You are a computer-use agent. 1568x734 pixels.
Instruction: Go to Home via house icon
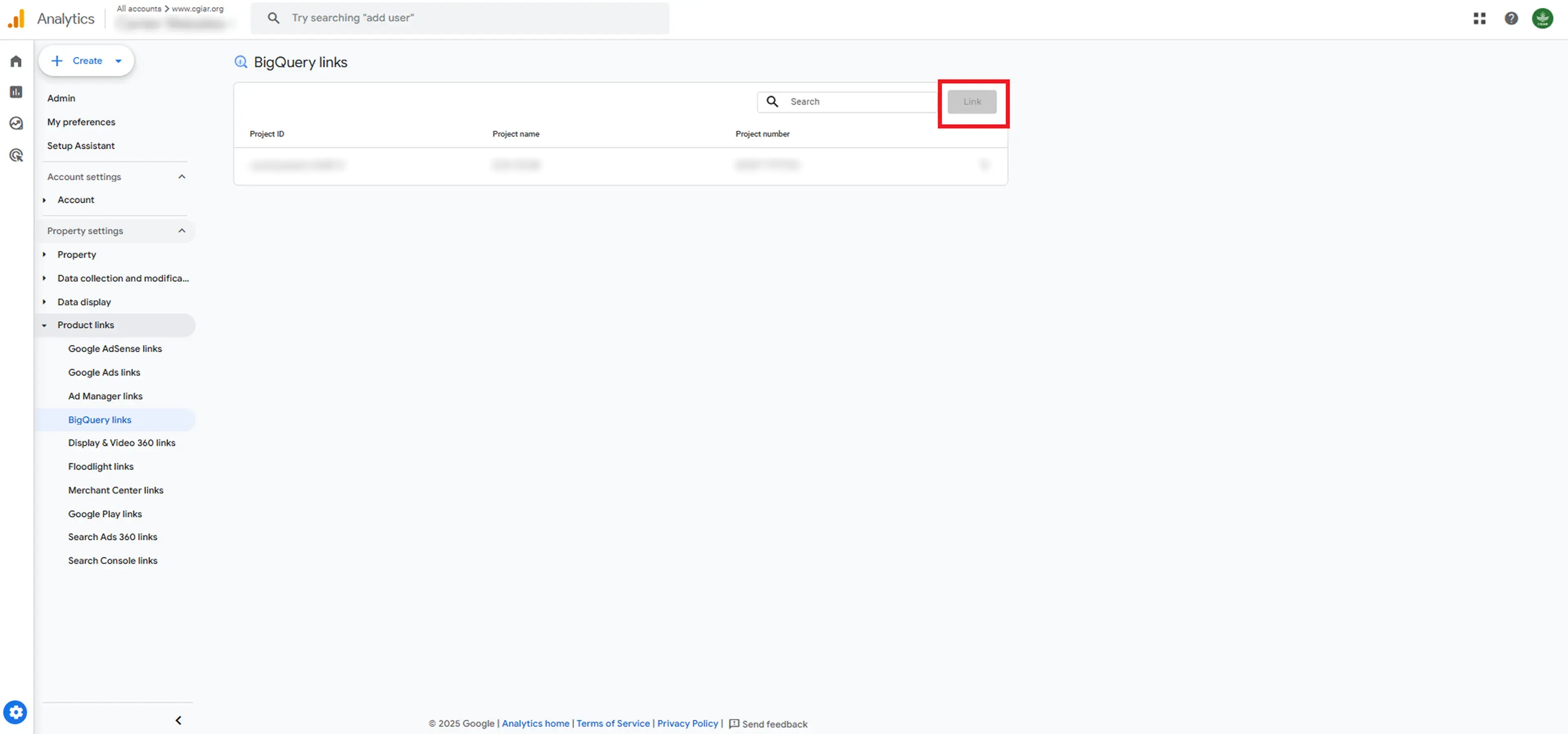click(16, 61)
